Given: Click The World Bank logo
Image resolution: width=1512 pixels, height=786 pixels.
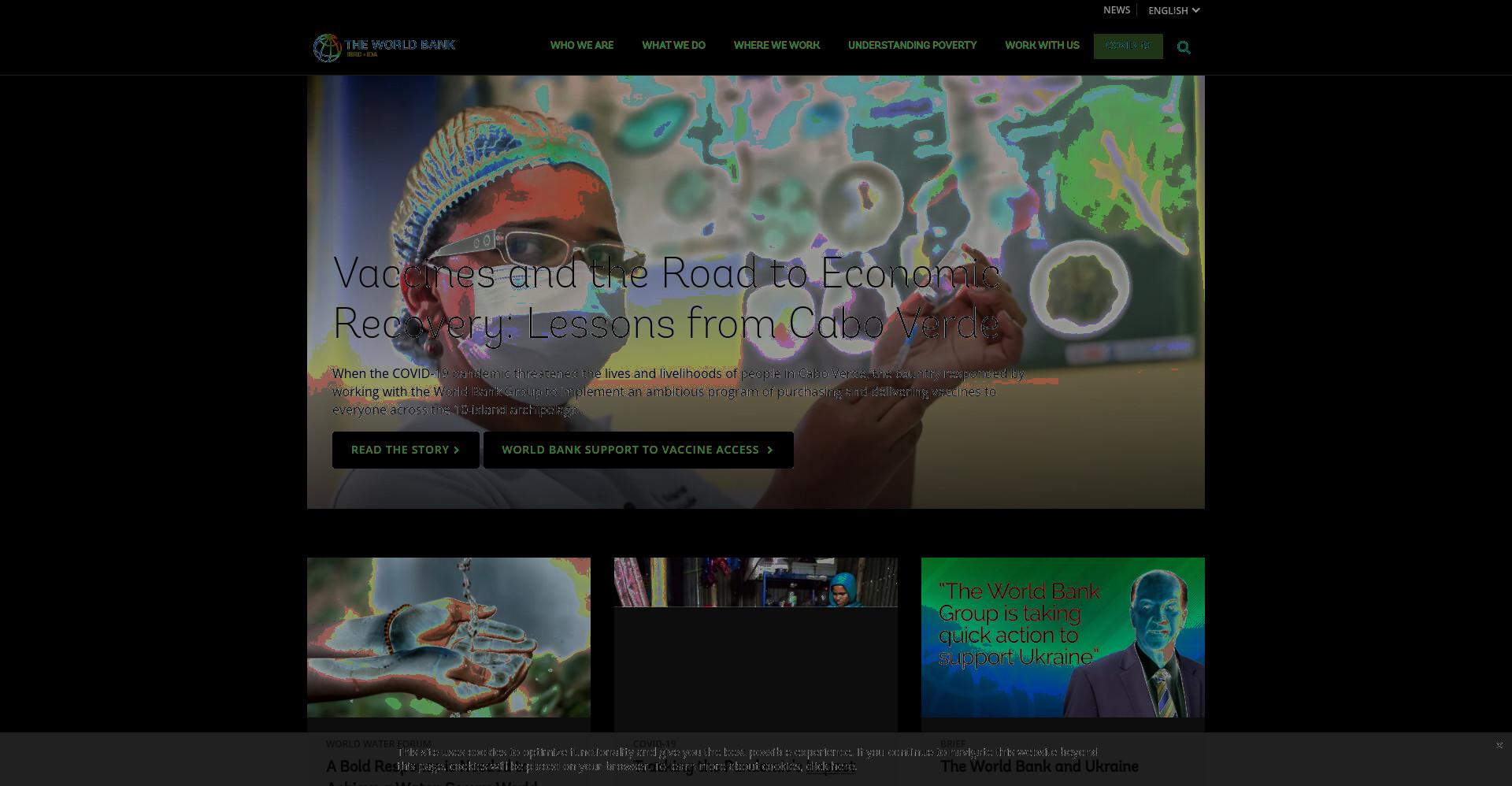Looking at the screenshot, I should tap(384, 47).
